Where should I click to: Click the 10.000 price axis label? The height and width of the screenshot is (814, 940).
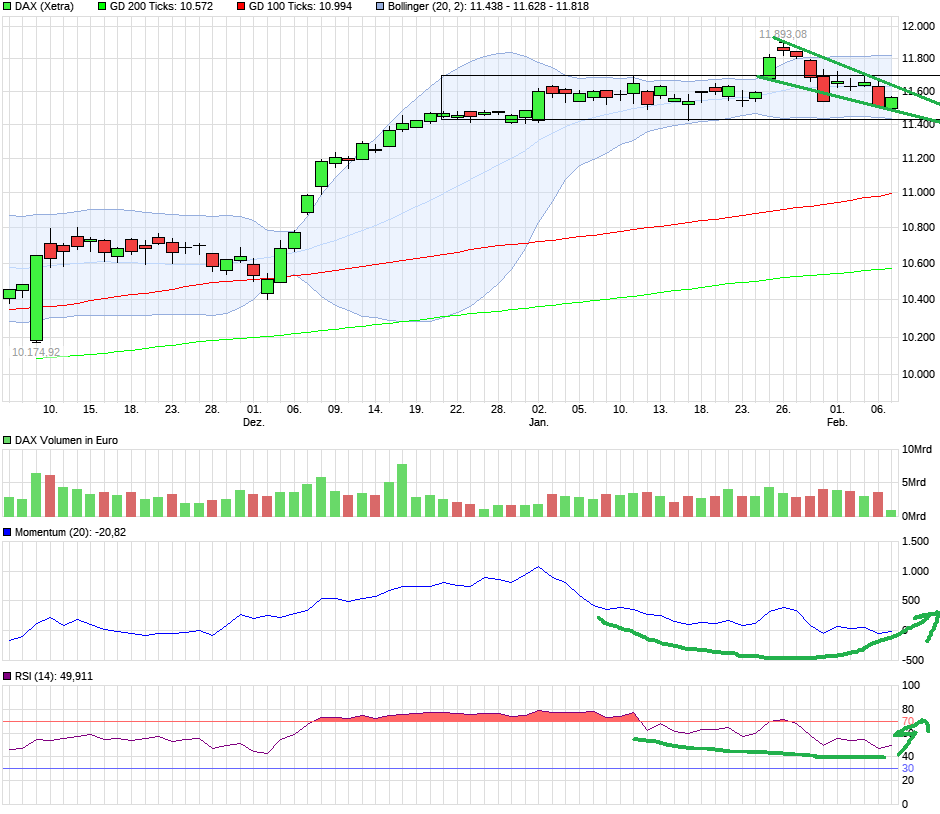pyautogui.click(x=918, y=374)
